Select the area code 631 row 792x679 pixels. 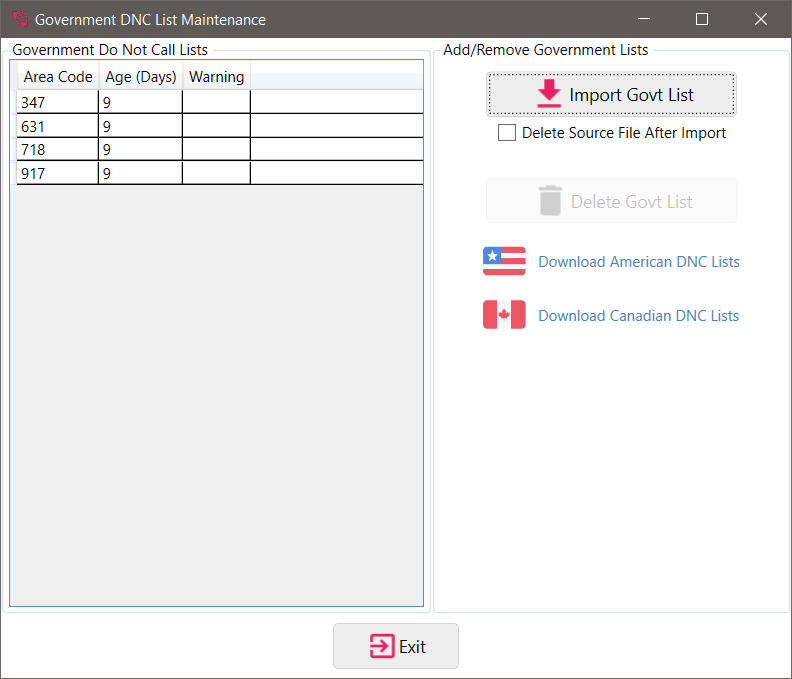57,126
